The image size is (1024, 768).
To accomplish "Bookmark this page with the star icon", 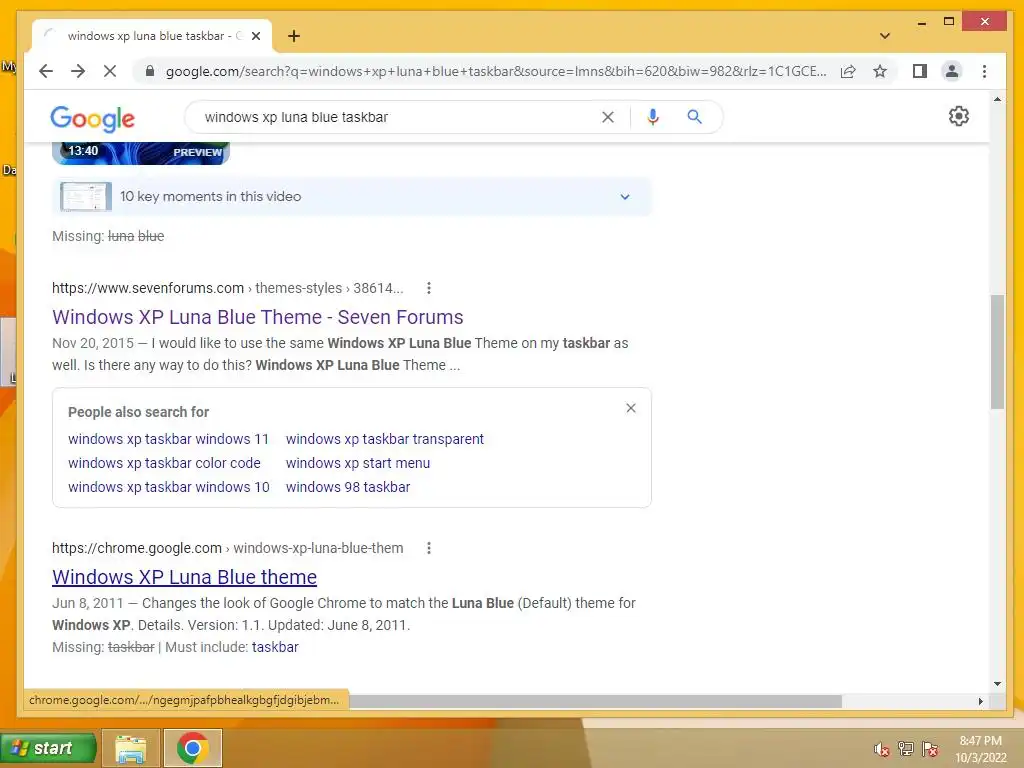I will [880, 71].
